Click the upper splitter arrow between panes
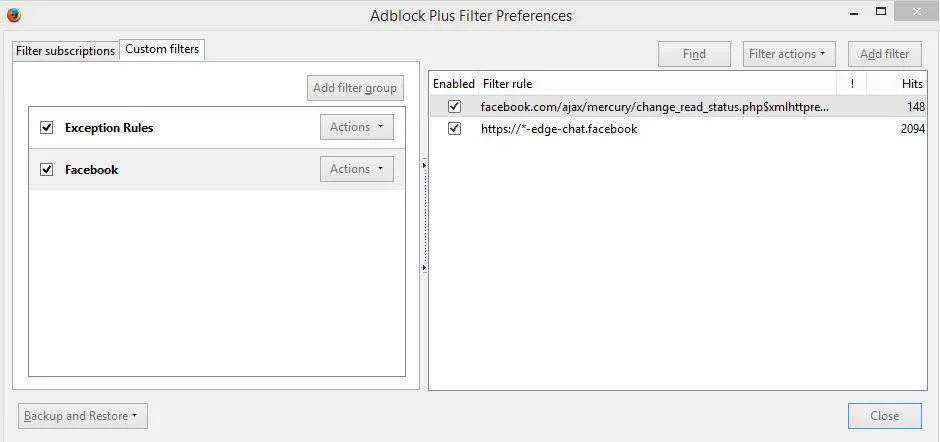 coord(424,163)
